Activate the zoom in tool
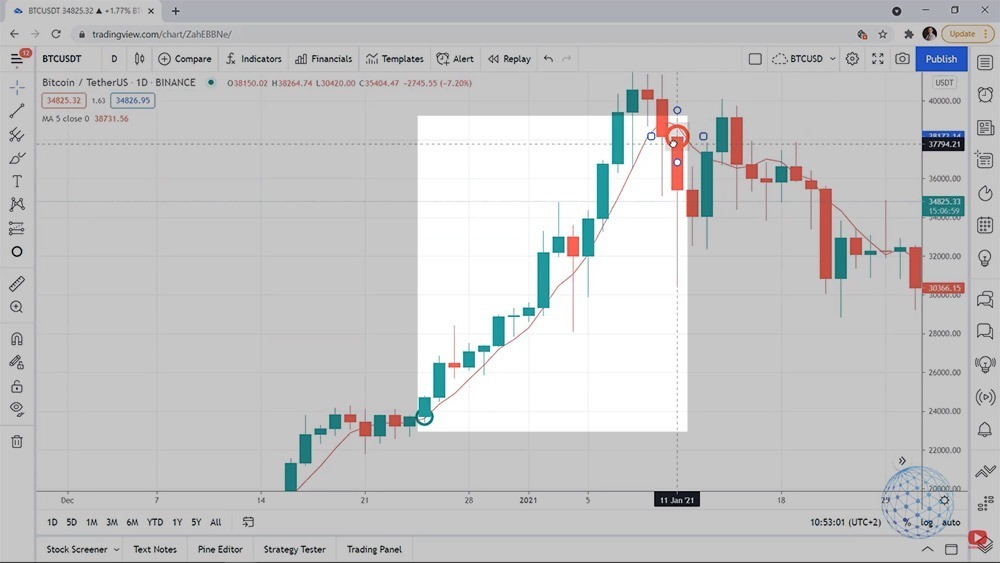 17,308
